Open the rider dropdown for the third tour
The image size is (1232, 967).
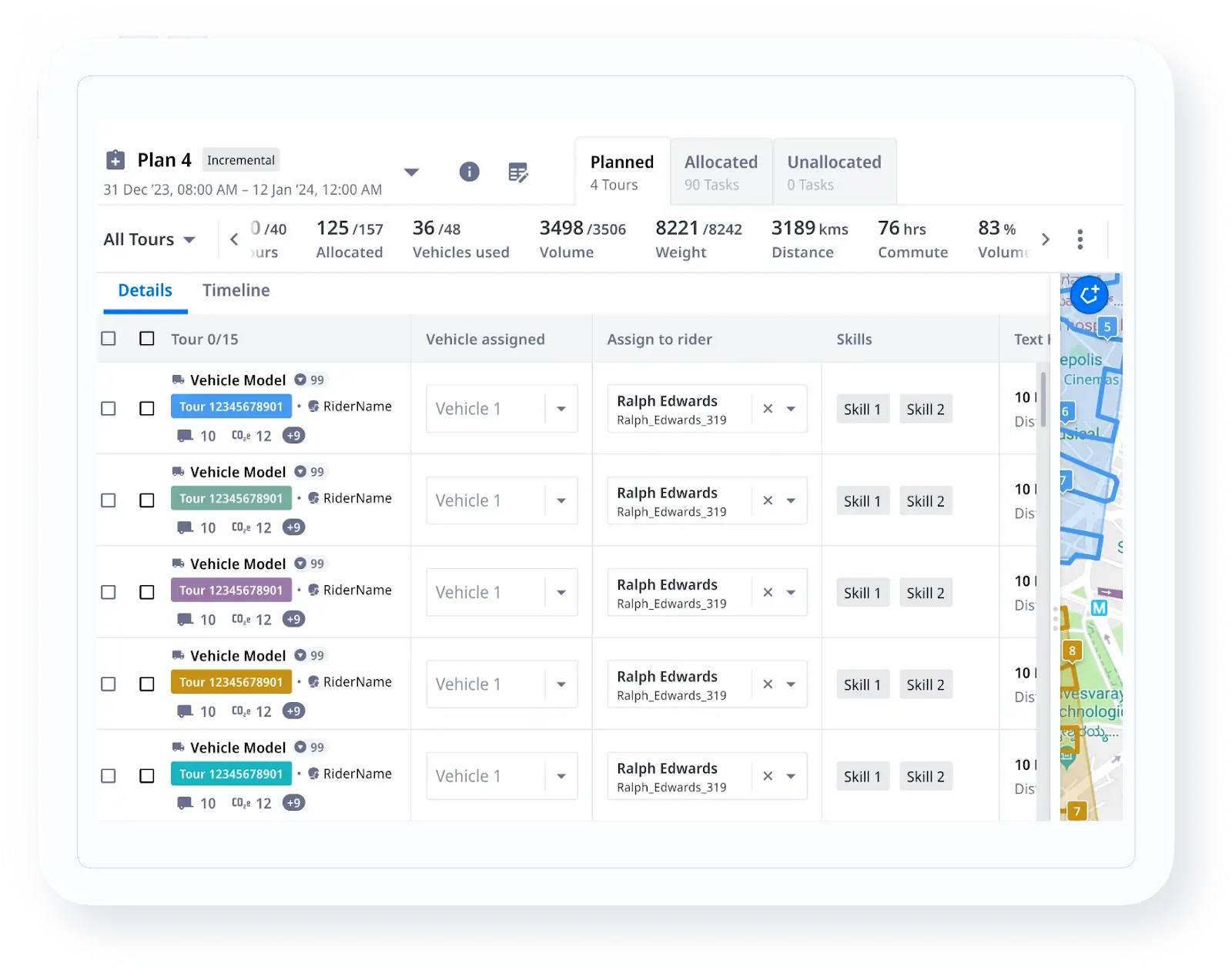[x=791, y=592]
